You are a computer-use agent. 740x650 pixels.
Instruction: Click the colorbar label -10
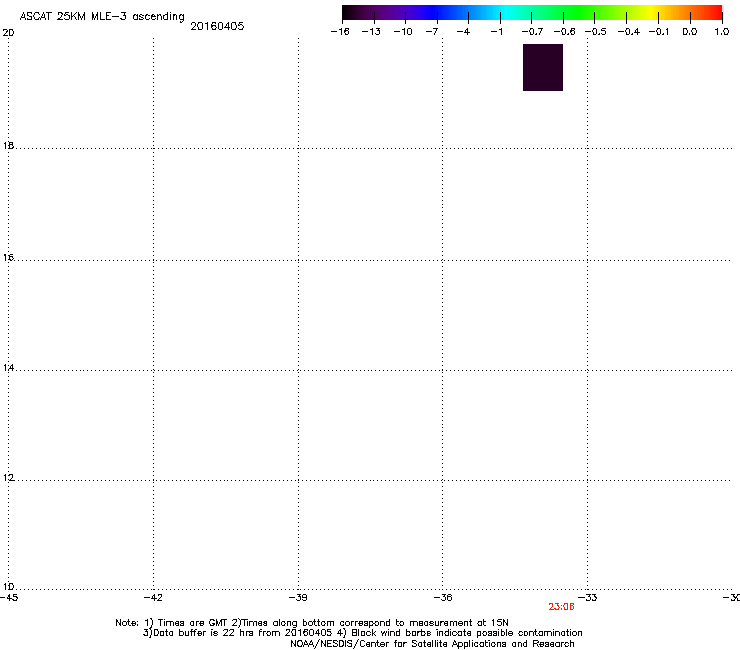coord(403,32)
